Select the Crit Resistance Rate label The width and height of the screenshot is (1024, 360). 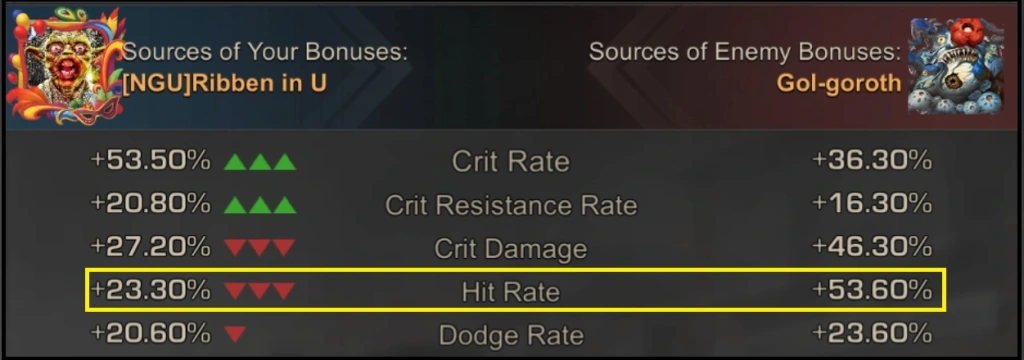pyautogui.click(x=511, y=205)
